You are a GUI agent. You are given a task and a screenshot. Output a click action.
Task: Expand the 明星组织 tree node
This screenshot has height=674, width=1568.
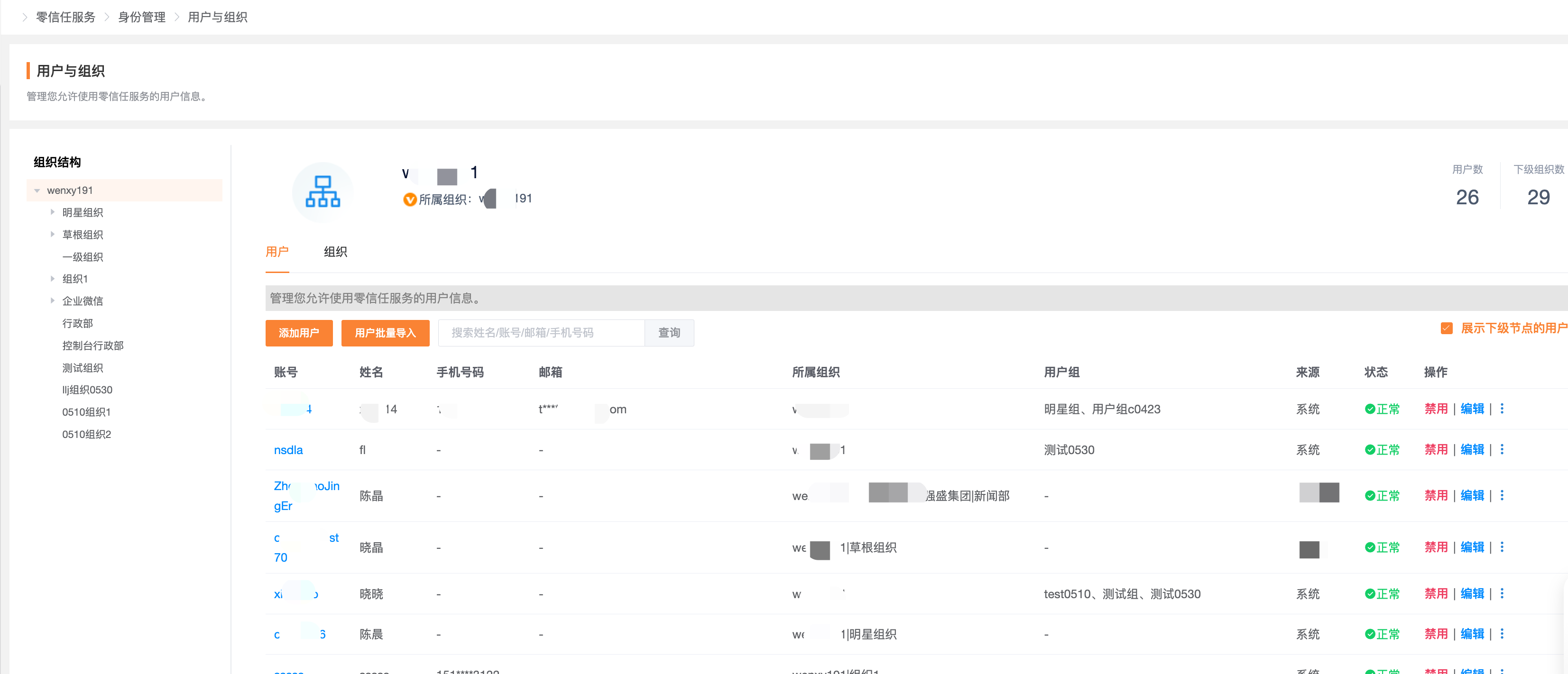(x=52, y=212)
